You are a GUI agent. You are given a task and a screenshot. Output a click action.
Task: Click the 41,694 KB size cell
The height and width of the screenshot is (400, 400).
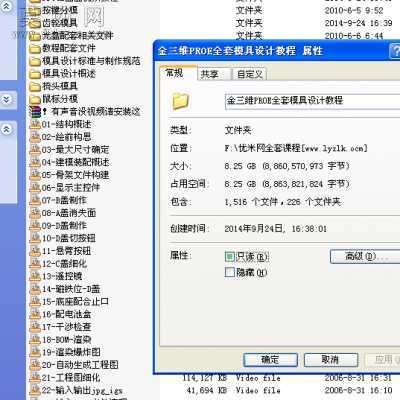pos(207,391)
